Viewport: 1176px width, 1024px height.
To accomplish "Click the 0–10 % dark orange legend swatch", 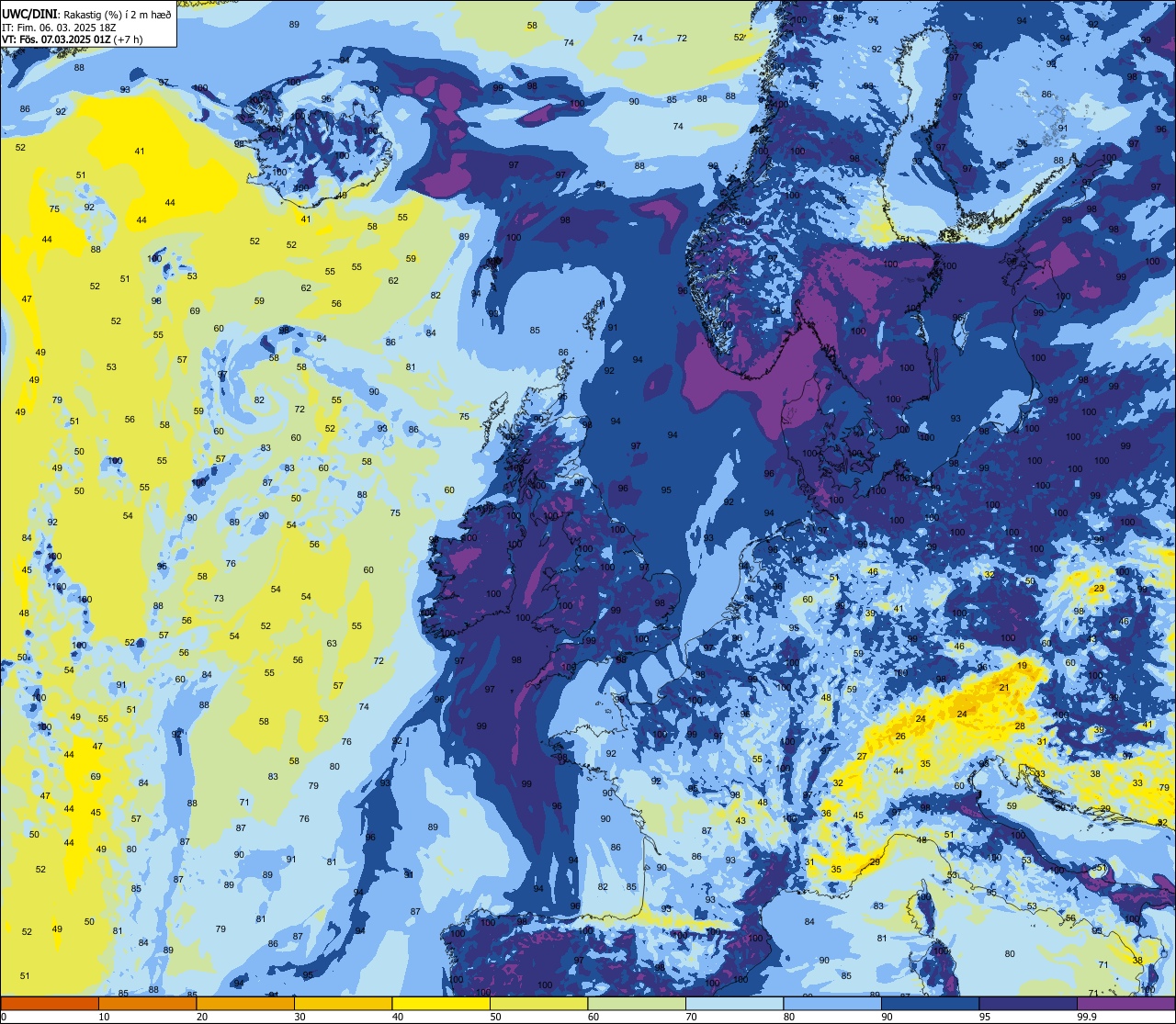I will click(x=50, y=1003).
